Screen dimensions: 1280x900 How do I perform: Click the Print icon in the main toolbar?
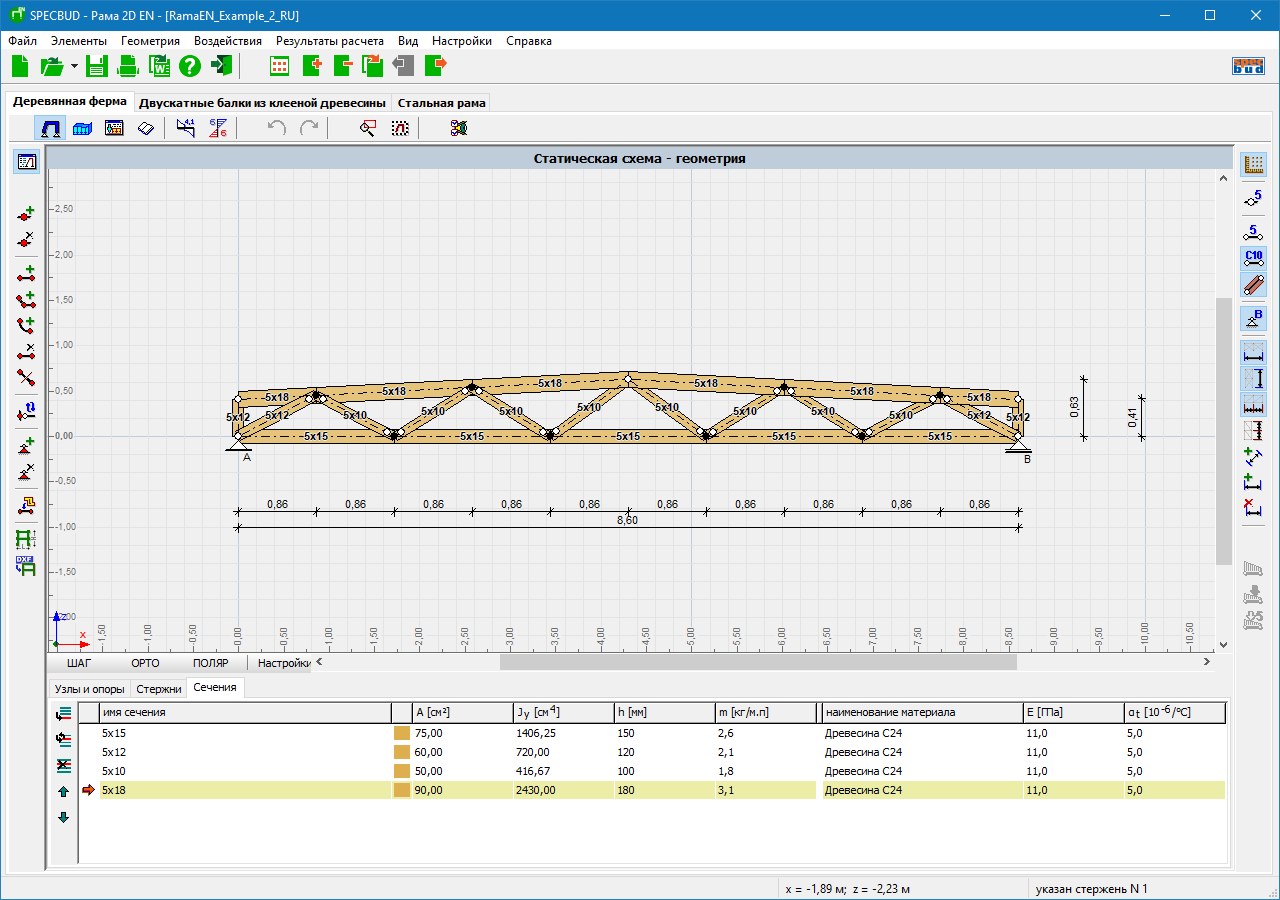click(128, 67)
